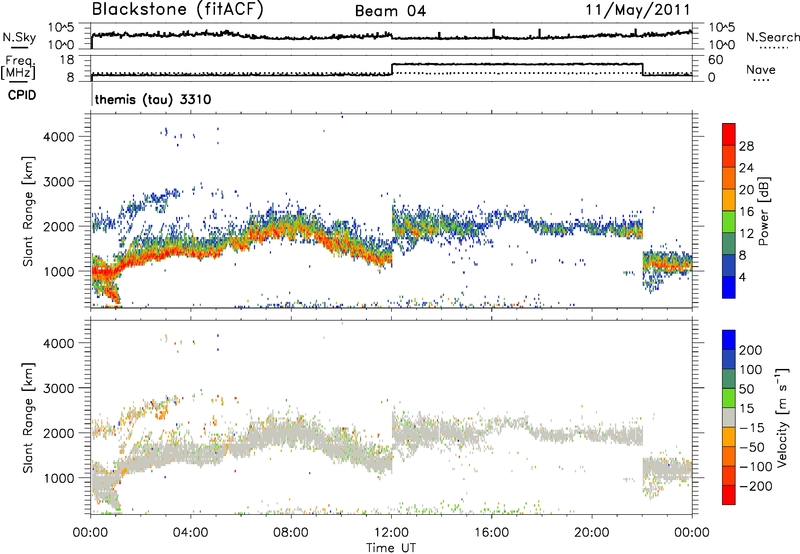Click the "18" frequency axis tick label
The width and height of the screenshot is (800, 554).
click(66, 60)
